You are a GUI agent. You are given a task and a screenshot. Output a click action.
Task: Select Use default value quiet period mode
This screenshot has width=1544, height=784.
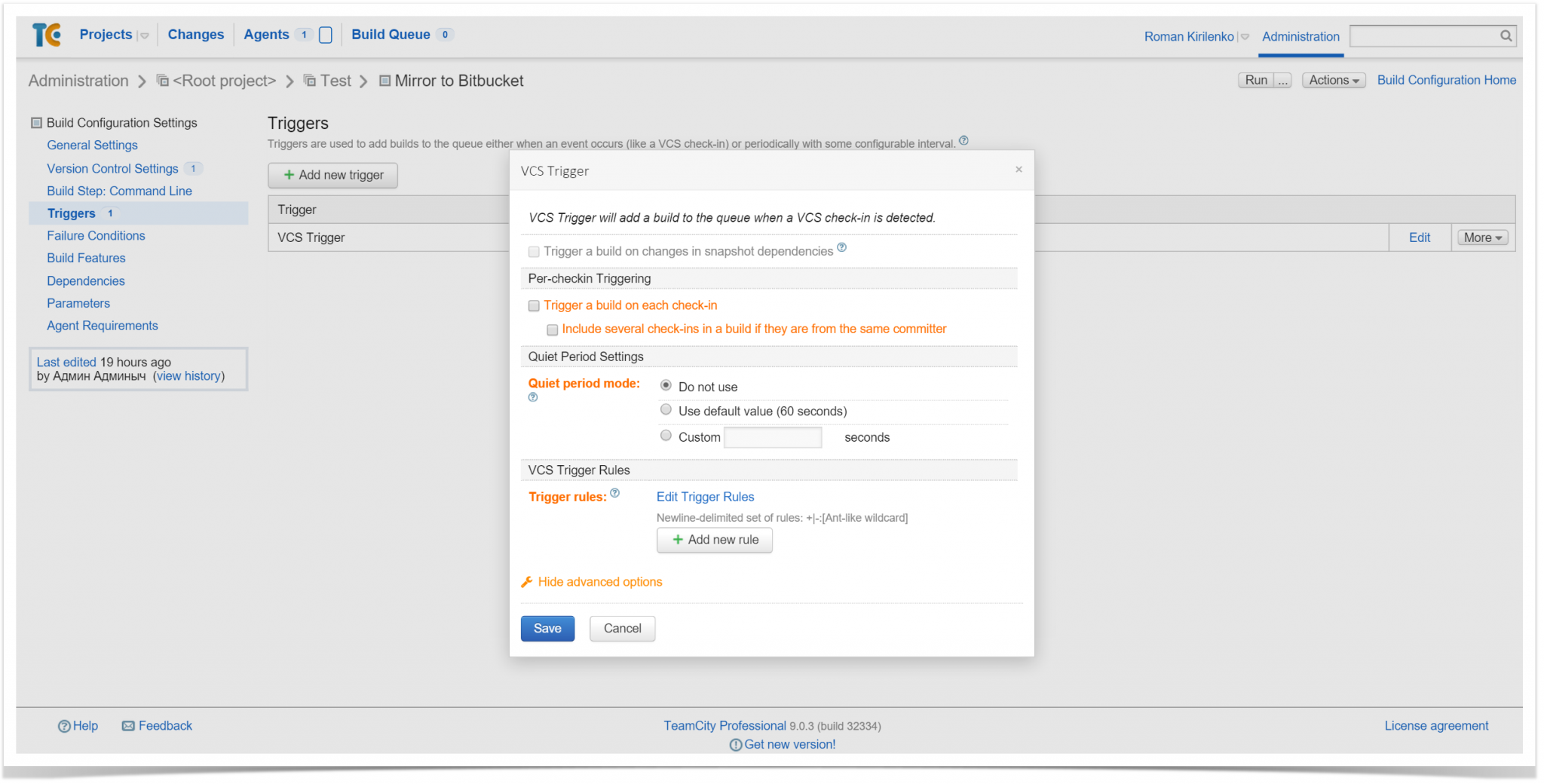[666, 409]
